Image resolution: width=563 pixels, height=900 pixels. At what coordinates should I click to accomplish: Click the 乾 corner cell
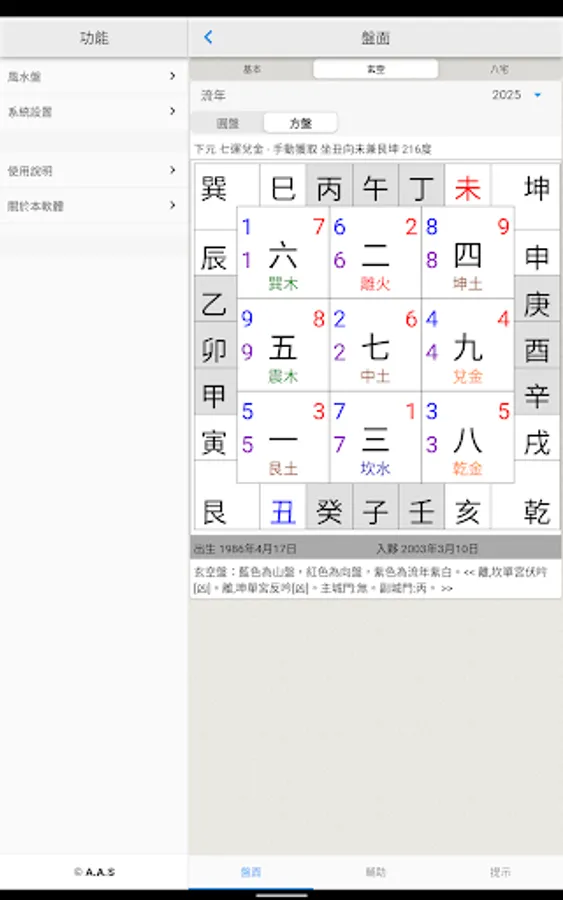click(537, 511)
